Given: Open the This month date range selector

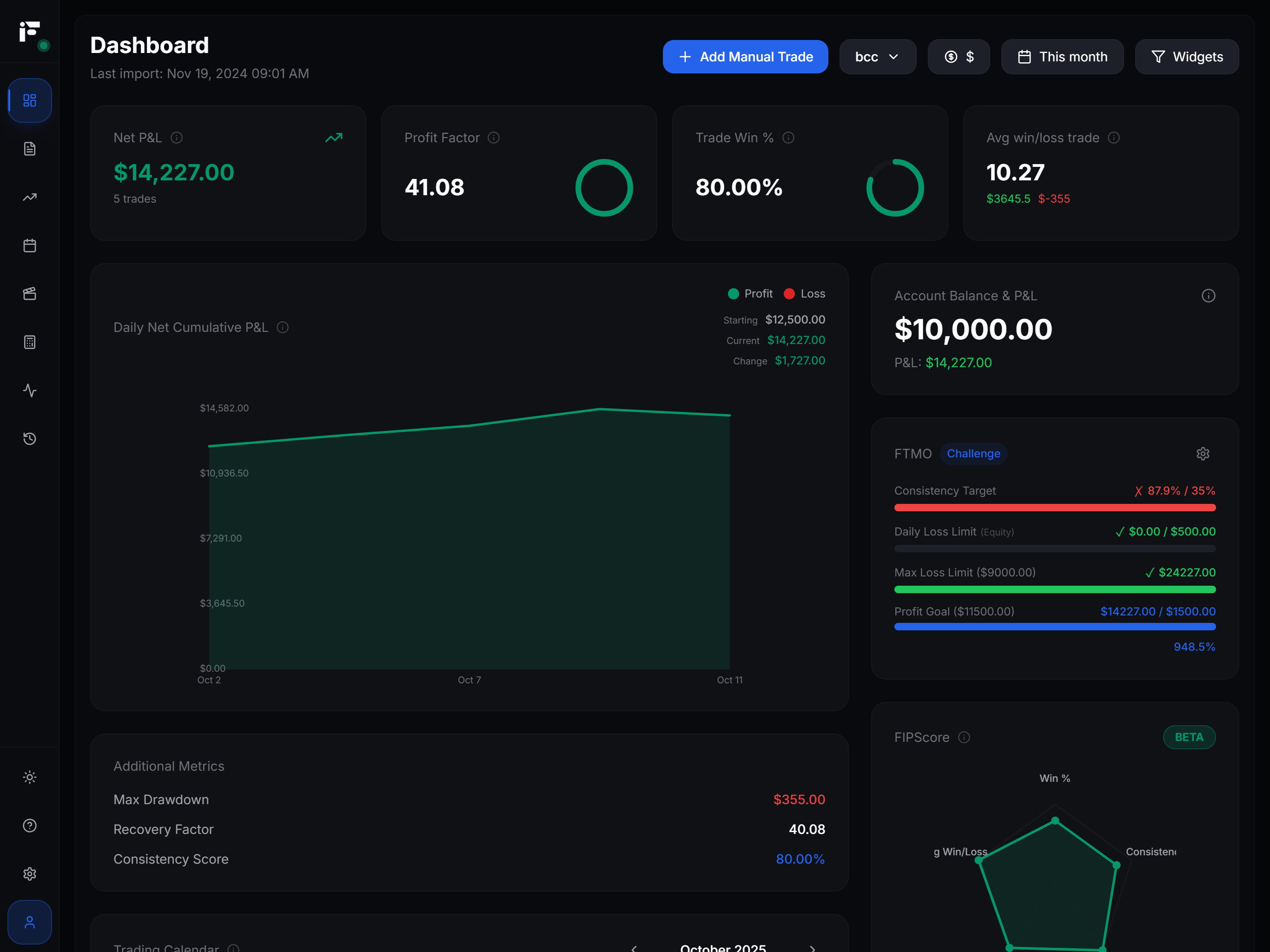Looking at the screenshot, I should click(1062, 57).
